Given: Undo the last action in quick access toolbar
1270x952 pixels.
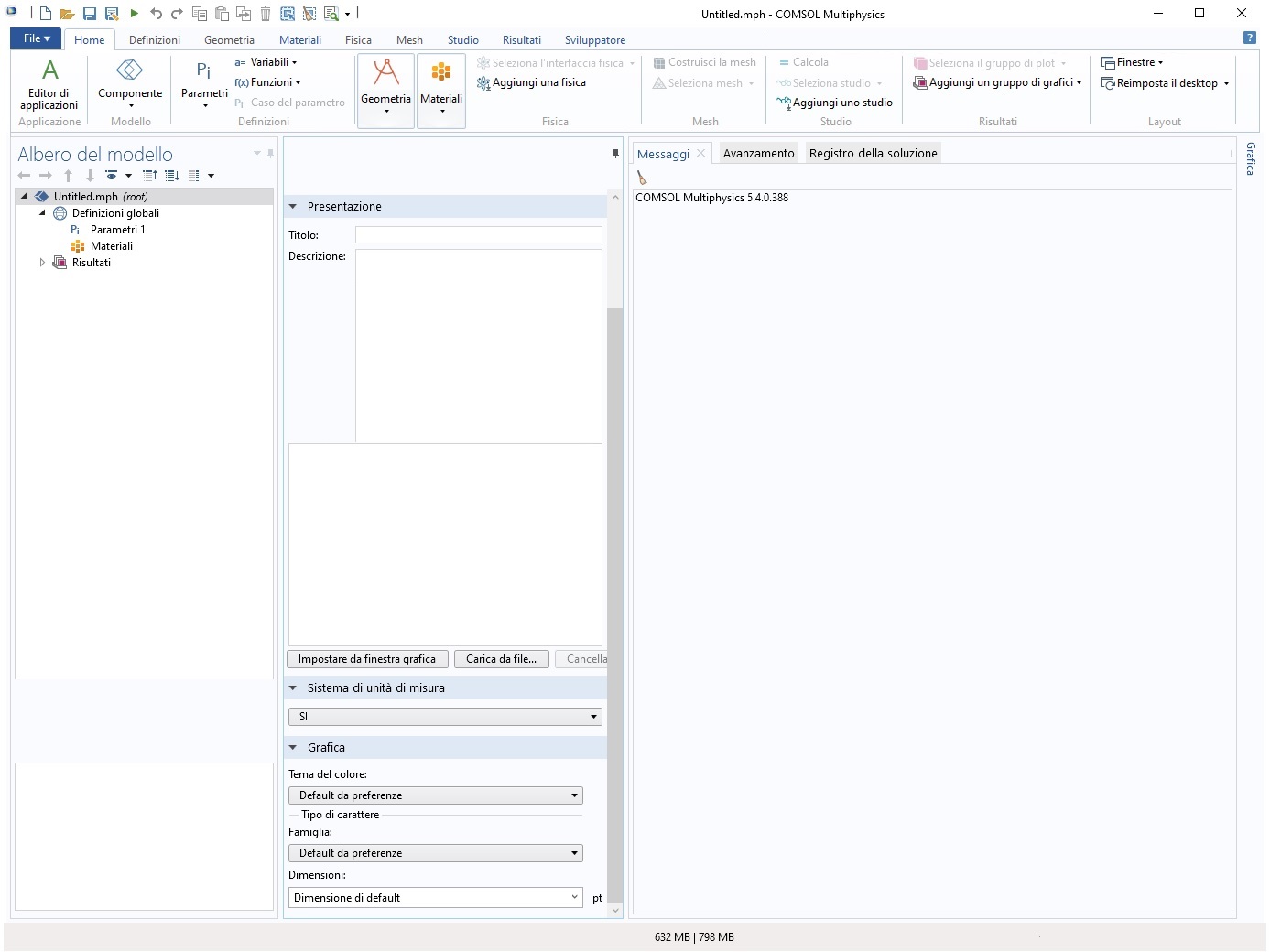Looking at the screenshot, I should coord(156,14).
